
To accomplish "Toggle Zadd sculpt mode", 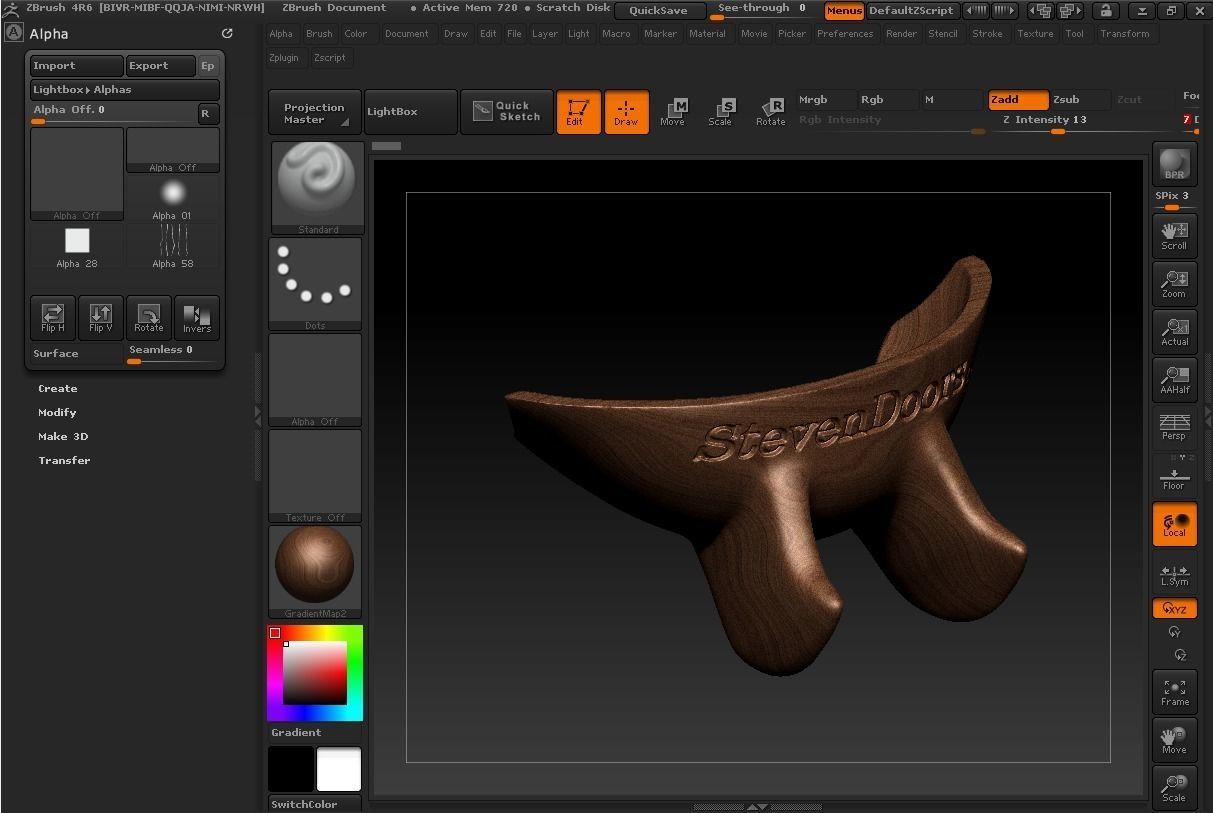I will (1018, 100).
